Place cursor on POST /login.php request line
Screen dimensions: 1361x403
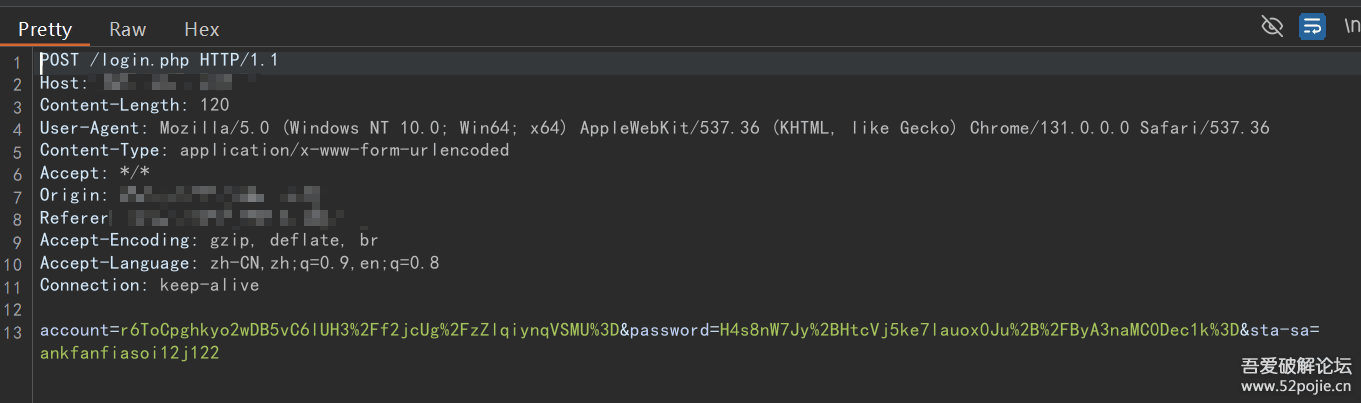160,60
